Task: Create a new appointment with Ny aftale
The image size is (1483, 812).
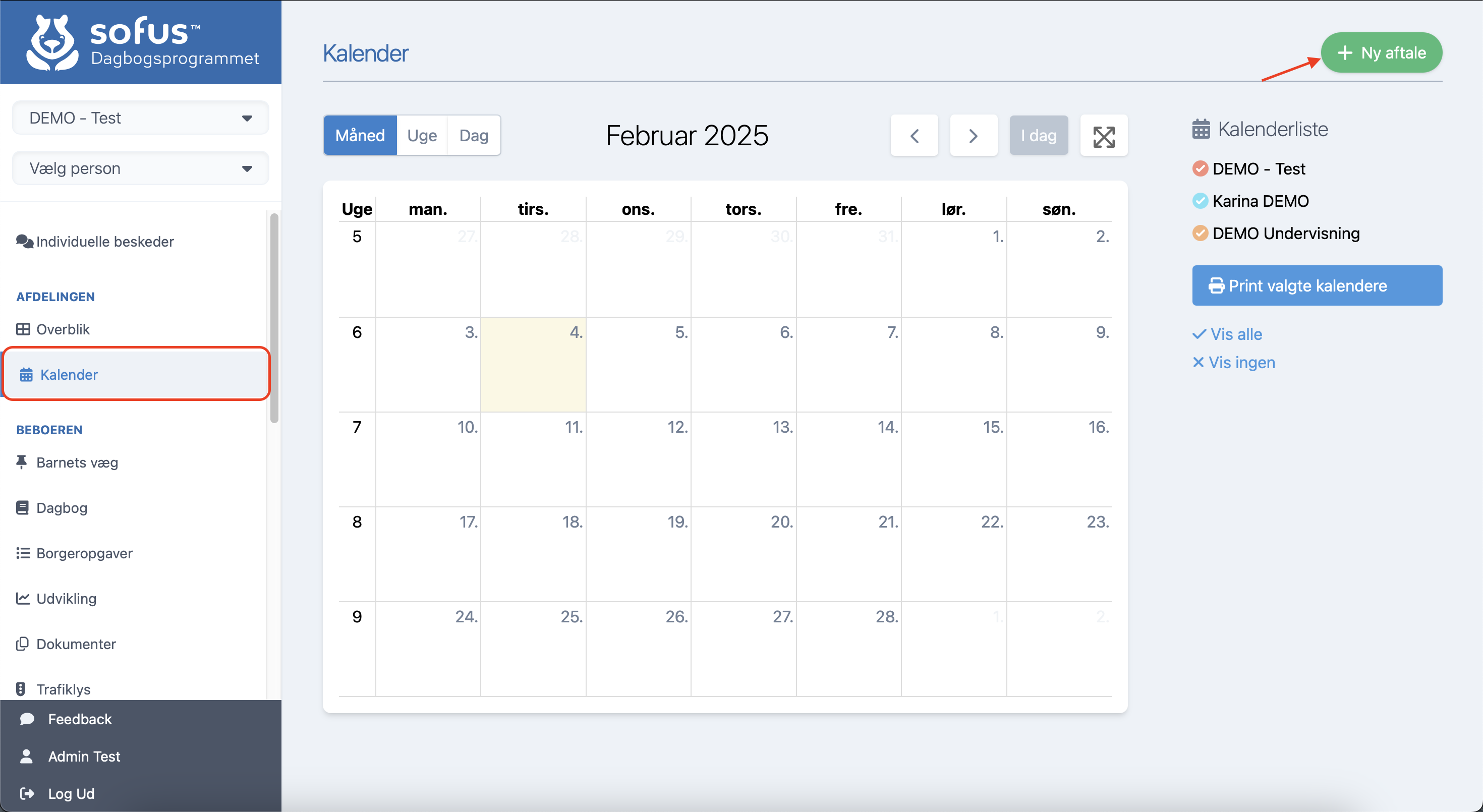Action: coord(1381,53)
